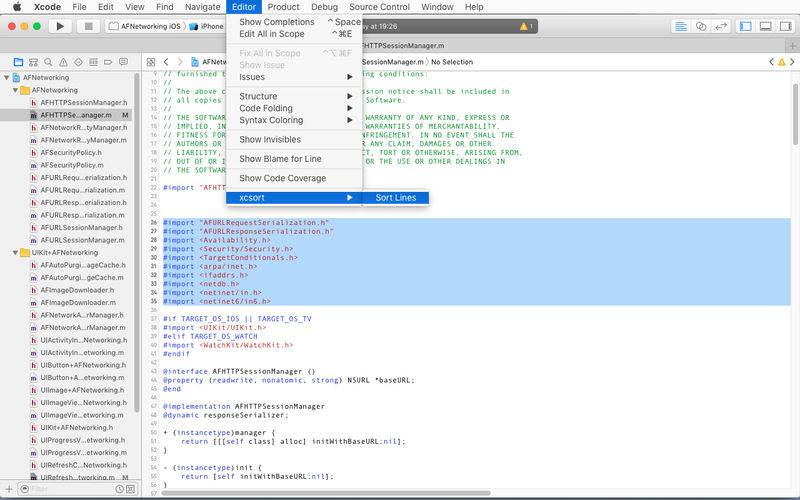Select Show Completions menu item

coord(294,22)
